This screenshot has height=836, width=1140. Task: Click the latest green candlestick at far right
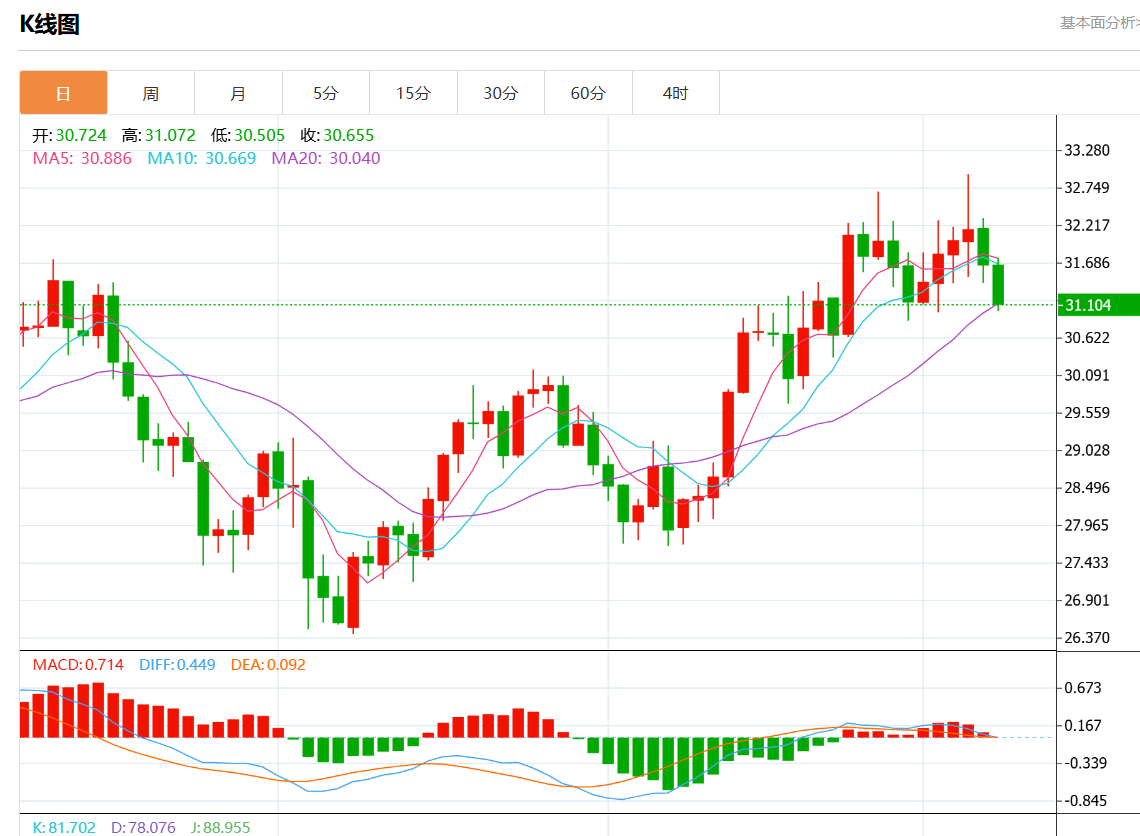pyautogui.click(x=998, y=285)
